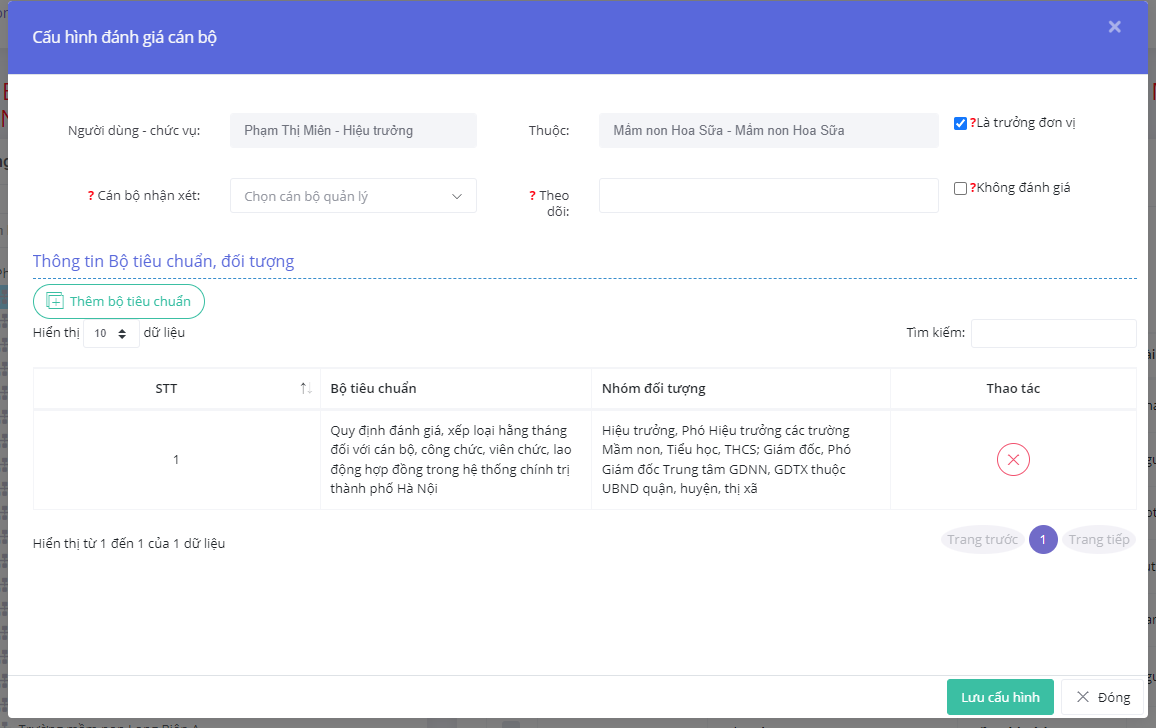Go to Trang trước page
This screenshot has height=728, width=1156.
(x=982, y=540)
